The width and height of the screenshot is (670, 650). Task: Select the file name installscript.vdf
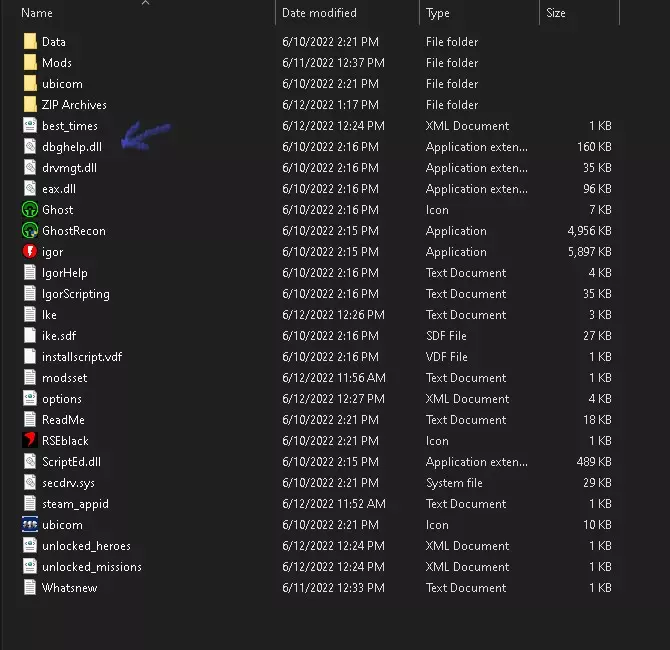tap(82, 357)
